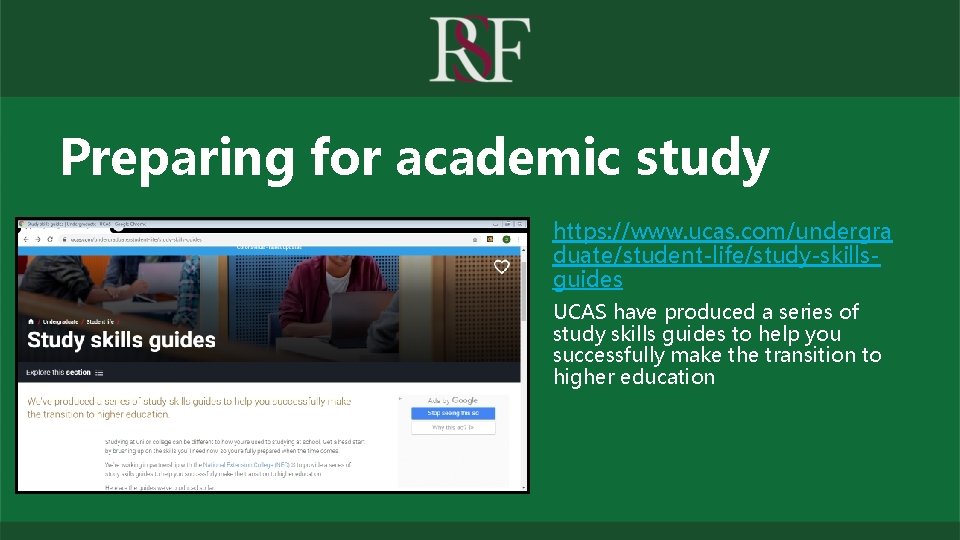Click the orange extension icon in Chrome toolbar
This screenshot has height=540, width=960.
pyautogui.click(x=490, y=239)
